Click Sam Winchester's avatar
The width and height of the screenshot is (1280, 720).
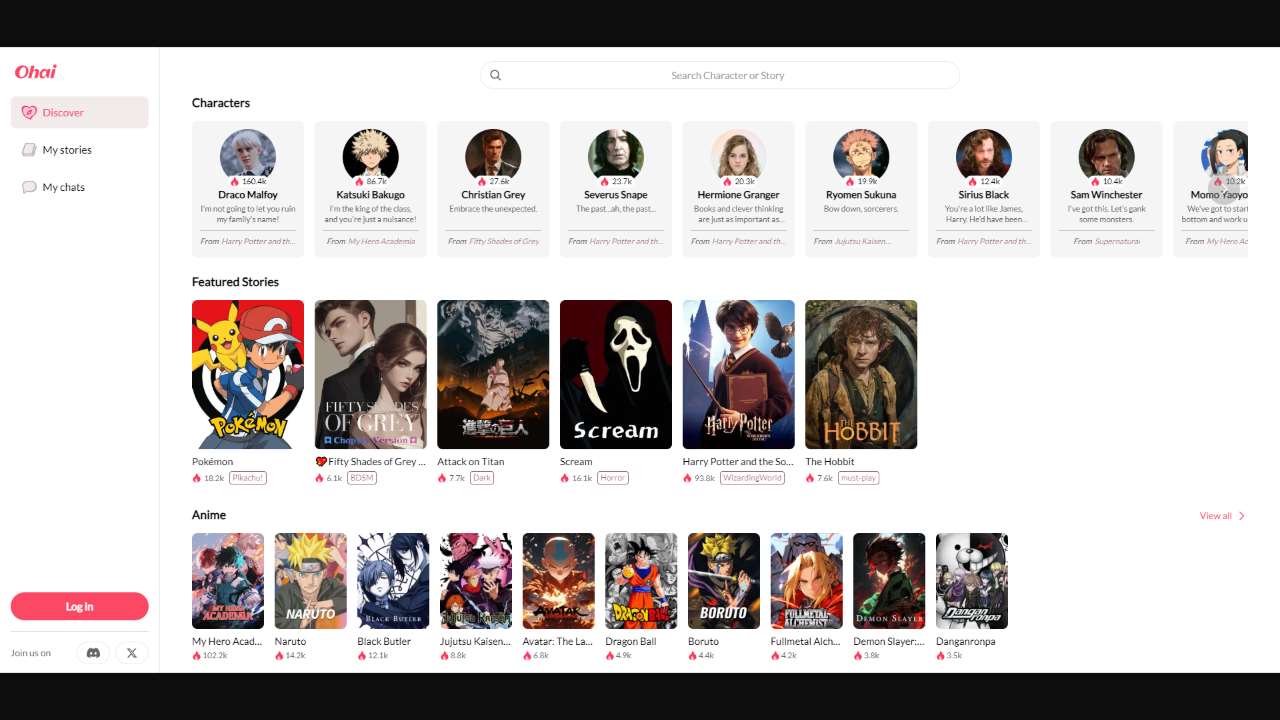pos(1106,155)
